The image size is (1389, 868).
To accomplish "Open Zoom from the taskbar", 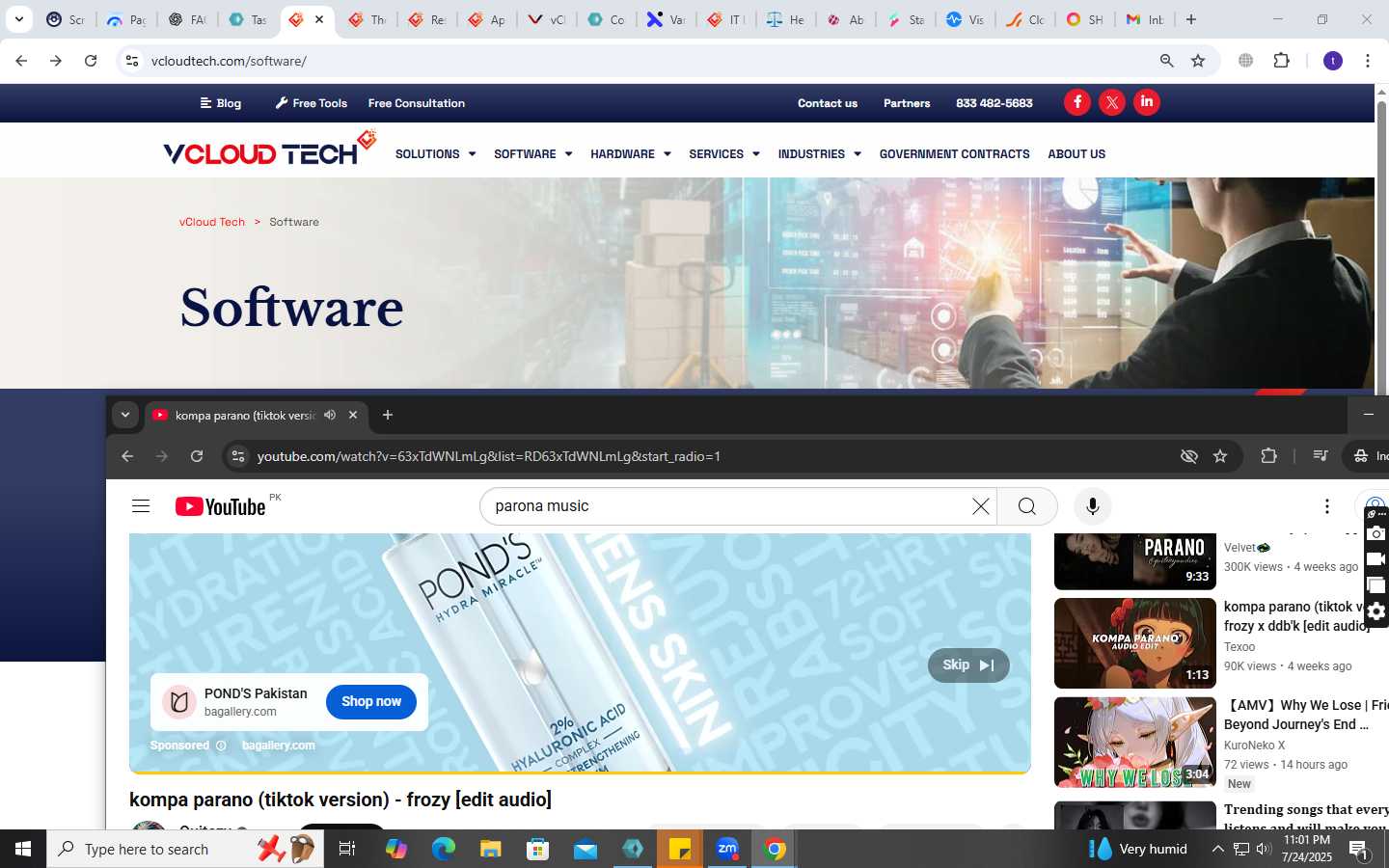I will tap(727, 849).
